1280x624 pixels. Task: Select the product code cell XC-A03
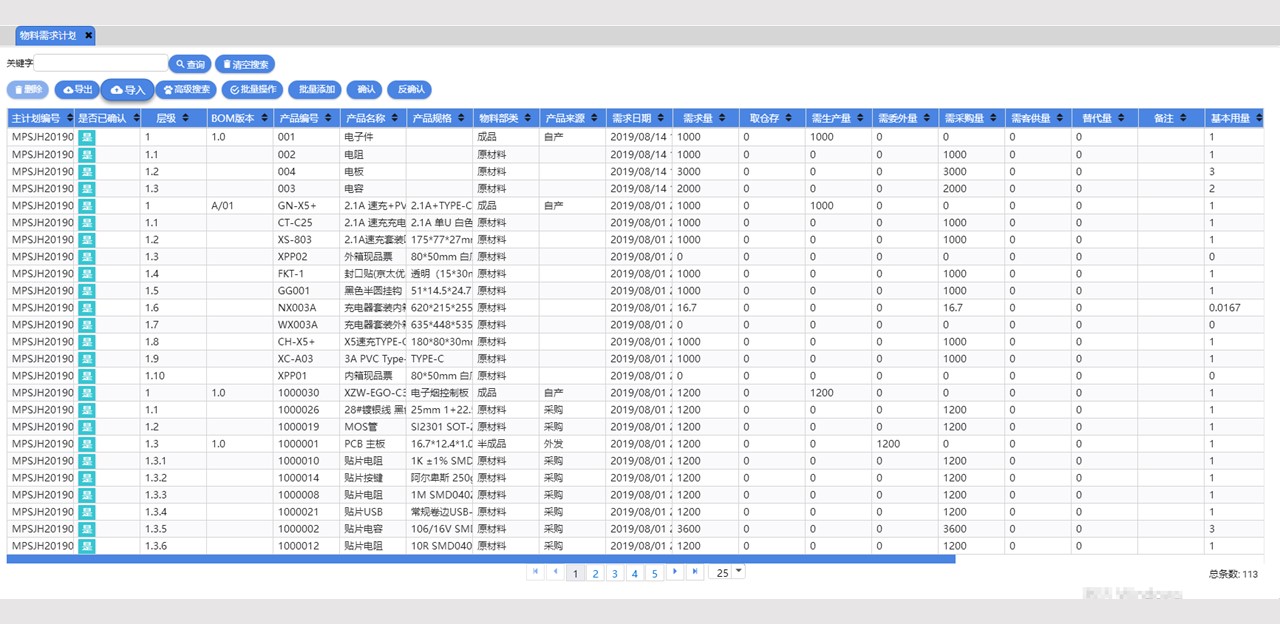coord(306,359)
